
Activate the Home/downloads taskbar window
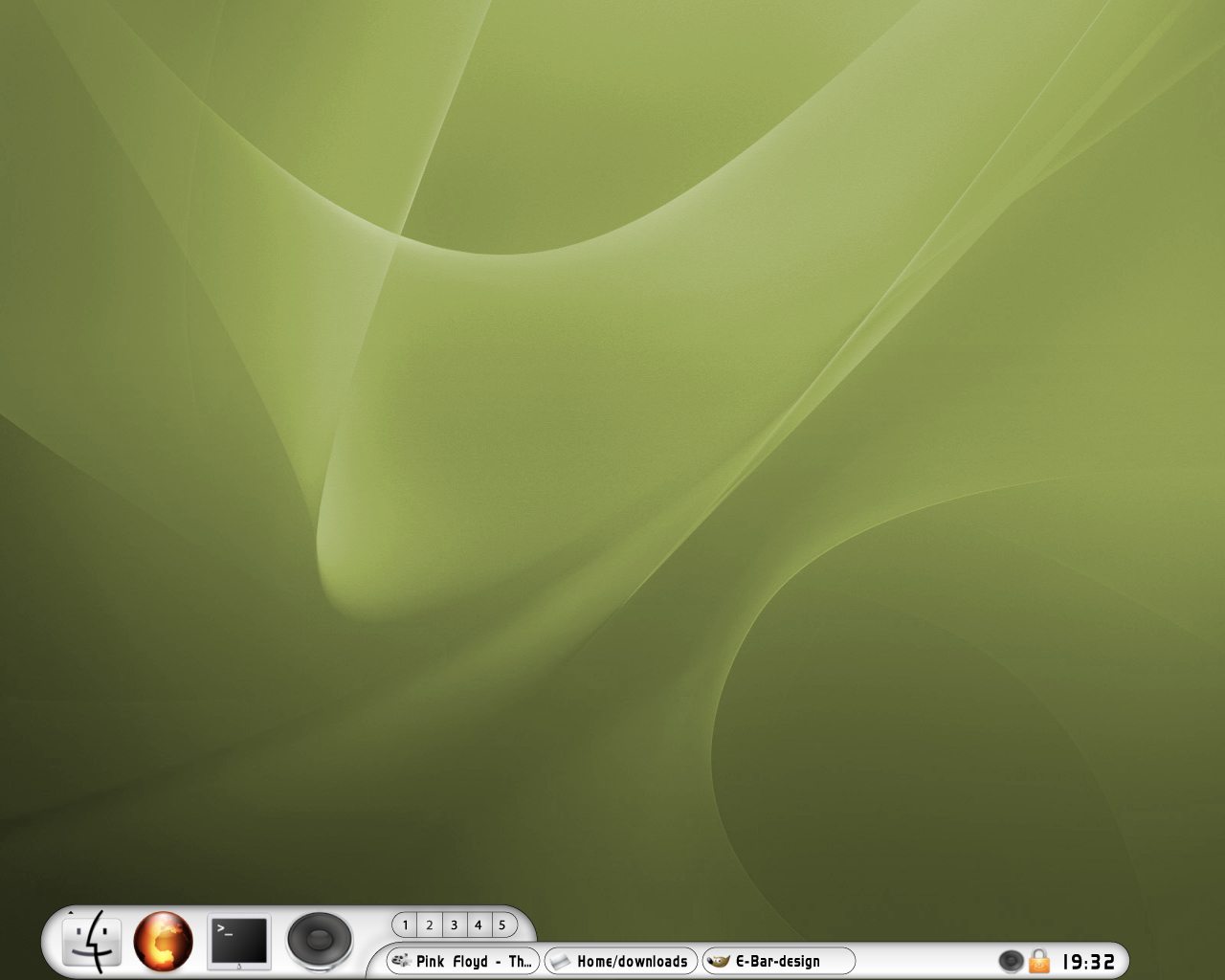621,961
